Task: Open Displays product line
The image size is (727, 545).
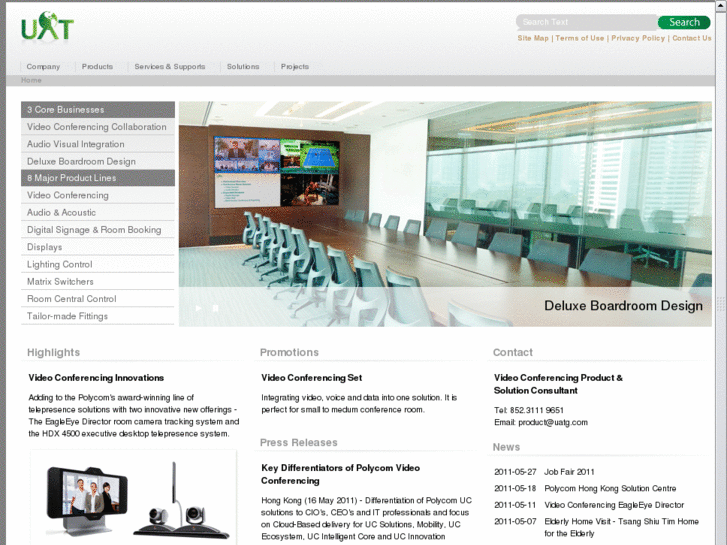Action: click(98, 247)
